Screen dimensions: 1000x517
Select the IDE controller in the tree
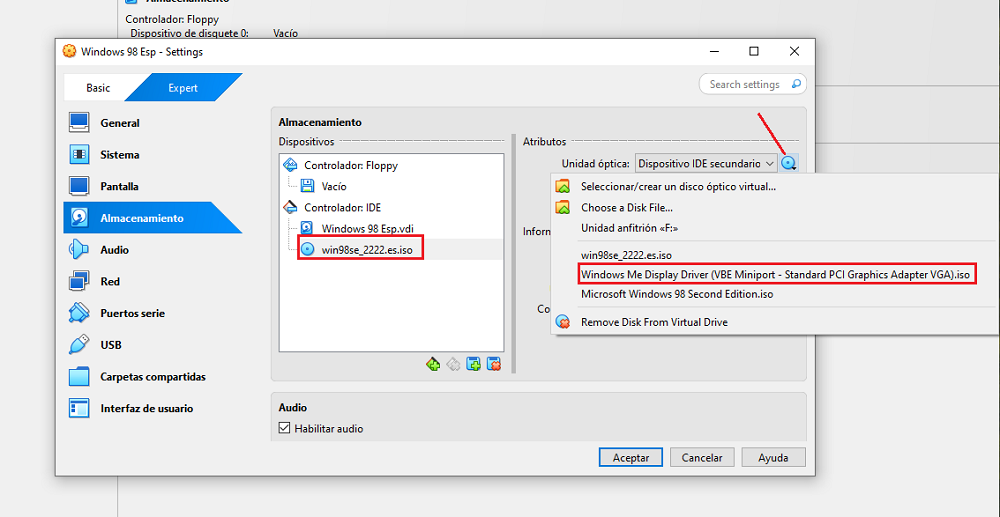(x=342, y=207)
